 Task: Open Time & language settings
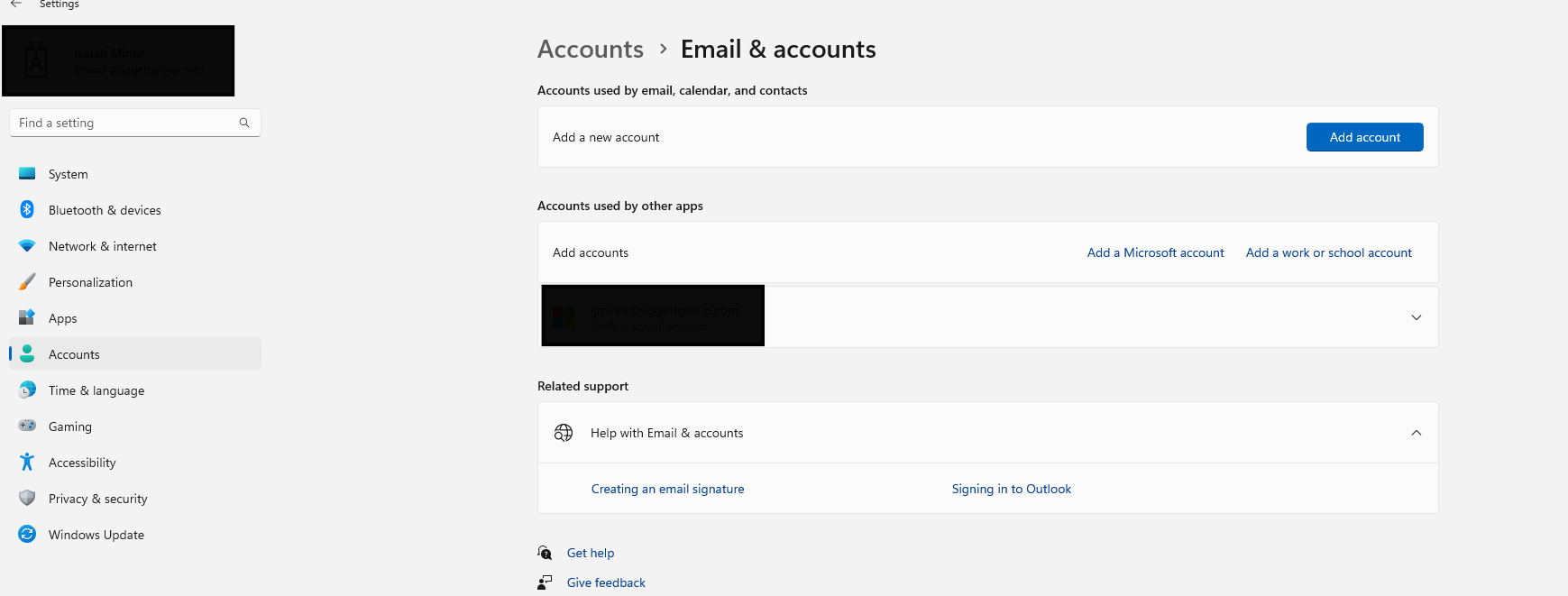pyautogui.click(x=135, y=390)
